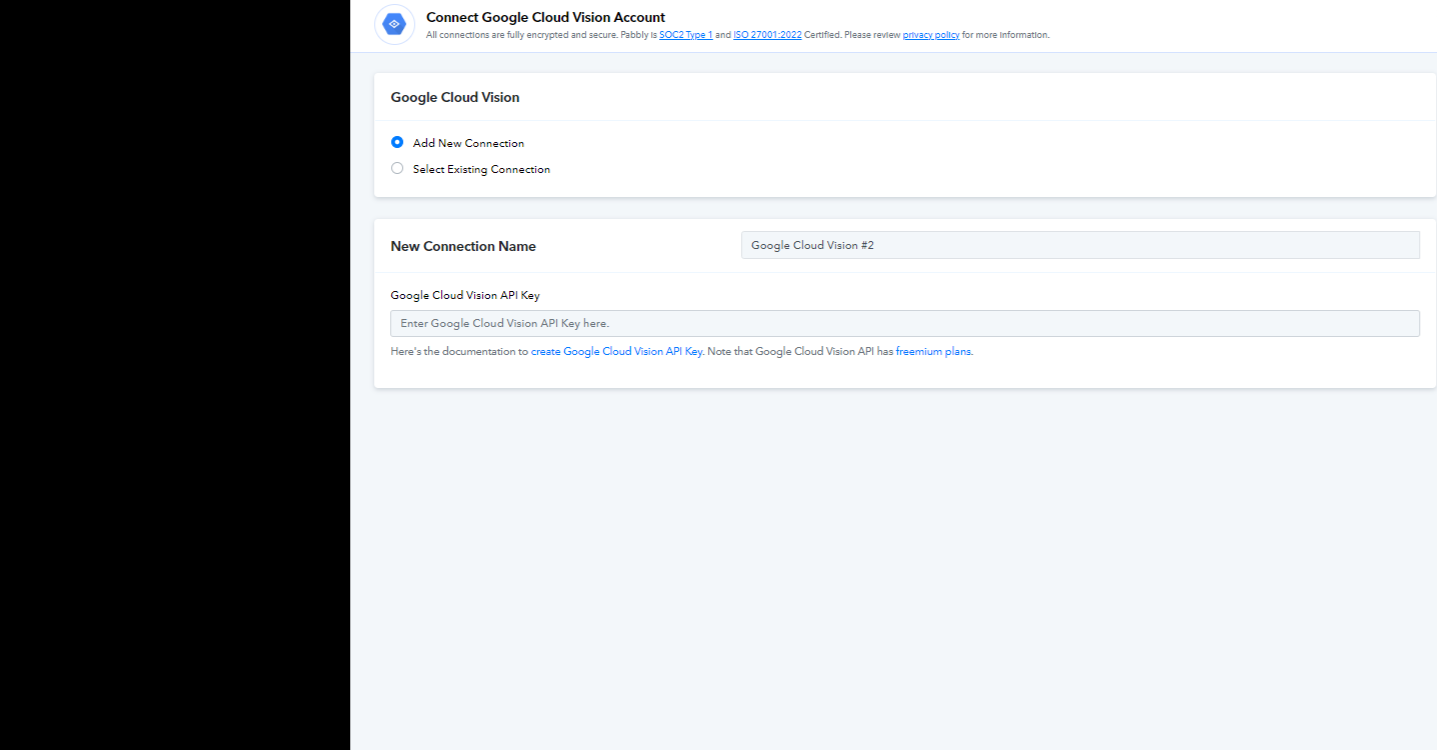
Task: Click the 'All connections are fully encrypted' notice
Action: [x=520, y=35]
